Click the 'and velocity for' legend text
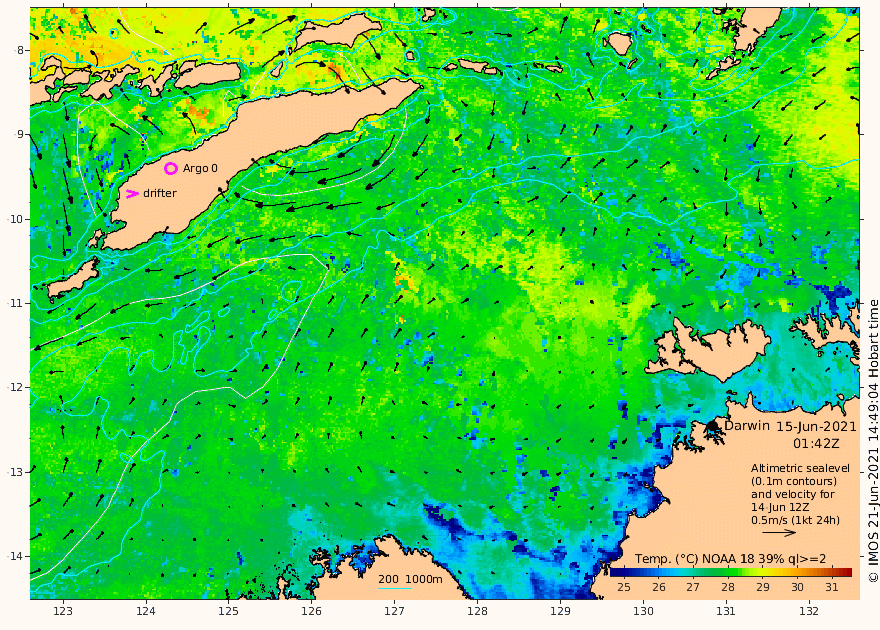The image size is (880, 630). click(x=793, y=494)
